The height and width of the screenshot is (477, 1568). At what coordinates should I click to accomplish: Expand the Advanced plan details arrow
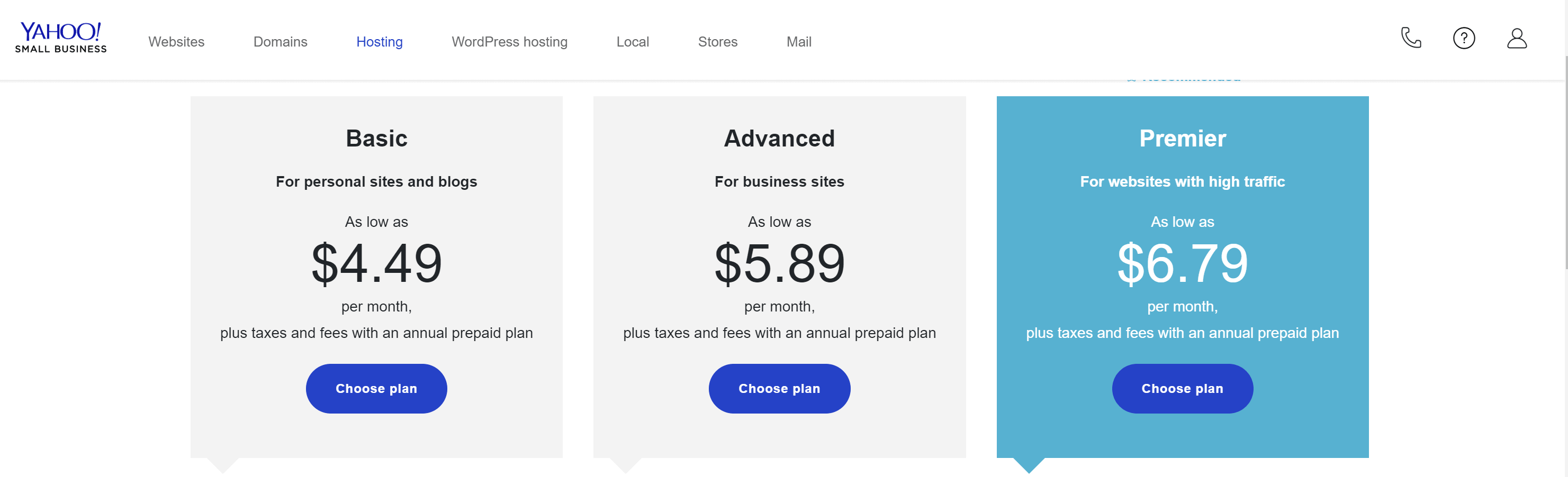(626, 465)
